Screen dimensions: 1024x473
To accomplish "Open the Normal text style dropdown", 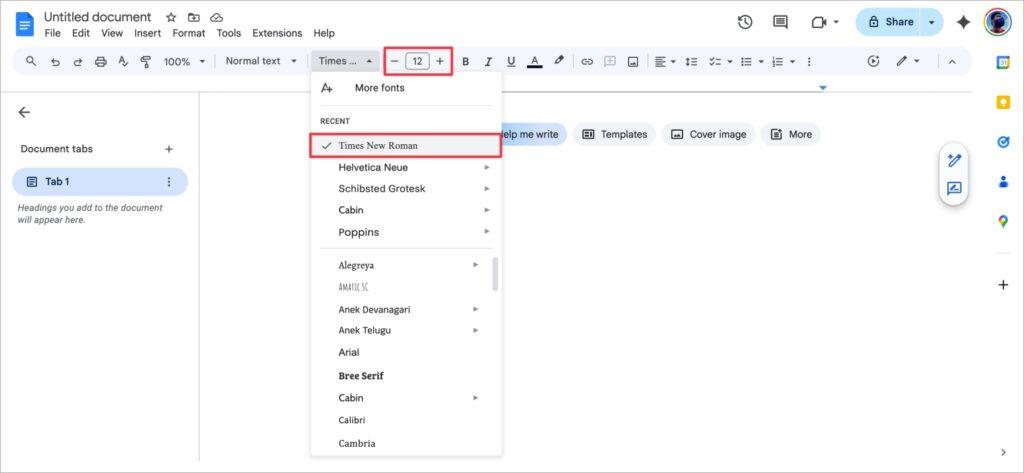I will [261, 61].
